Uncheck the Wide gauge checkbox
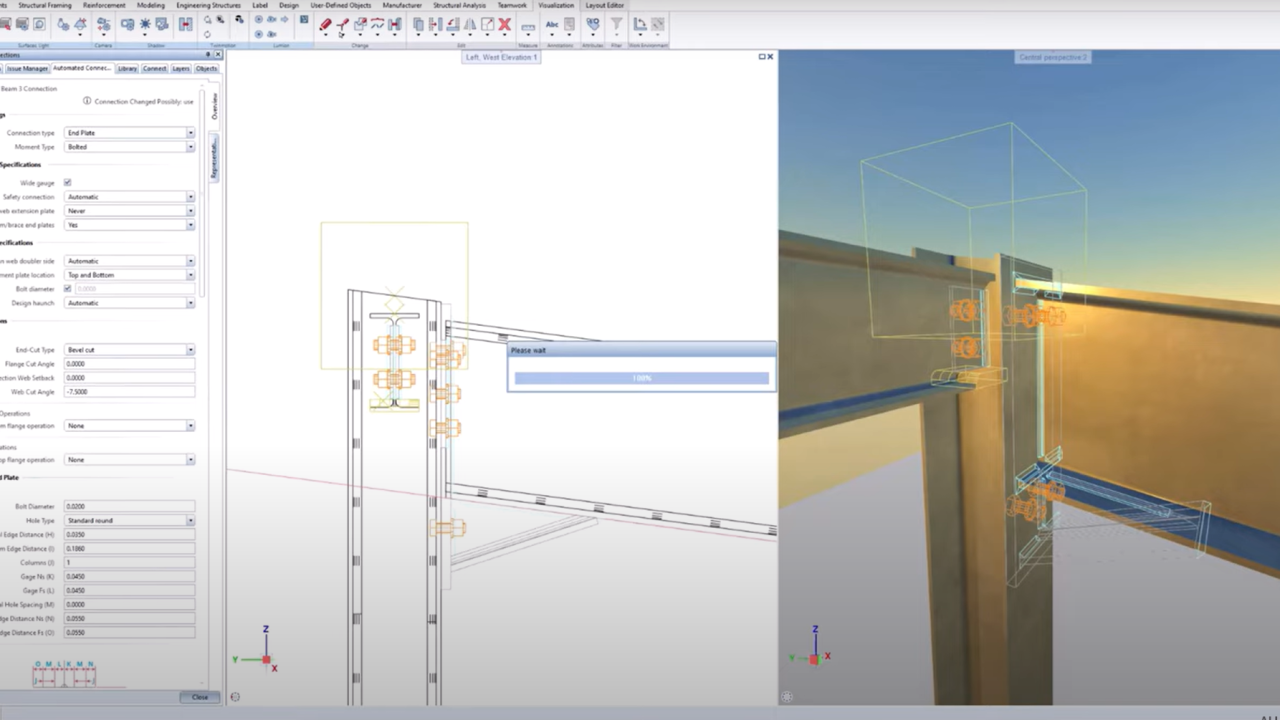Screen dimensions: 1280x720 point(67,182)
